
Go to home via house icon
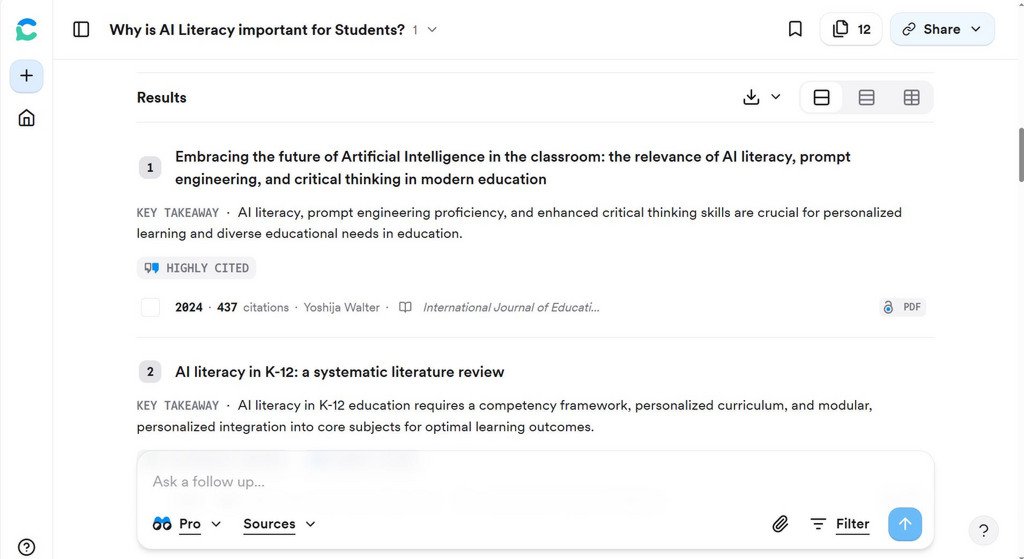27,118
